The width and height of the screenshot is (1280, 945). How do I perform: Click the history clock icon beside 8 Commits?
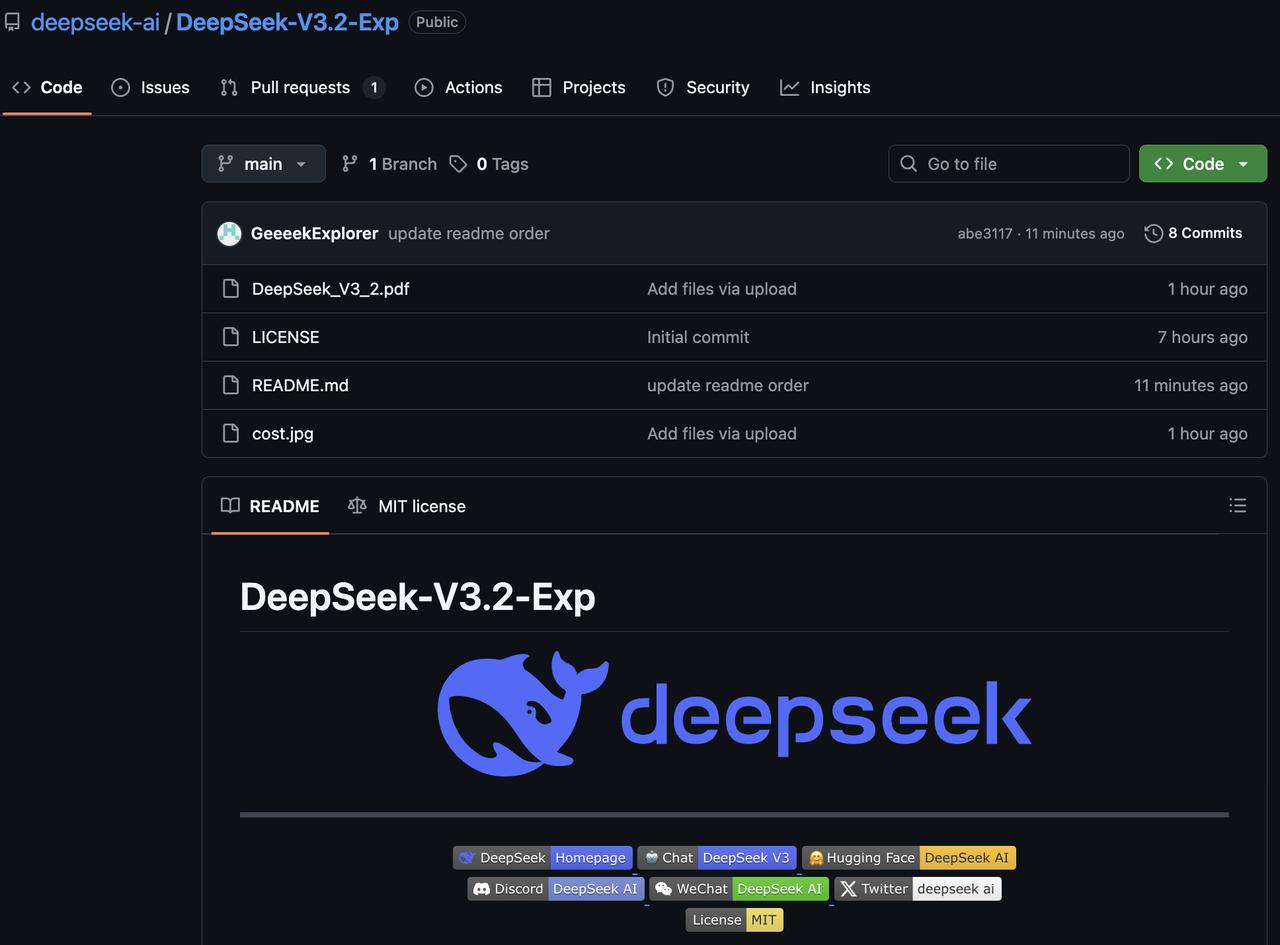point(1154,233)
